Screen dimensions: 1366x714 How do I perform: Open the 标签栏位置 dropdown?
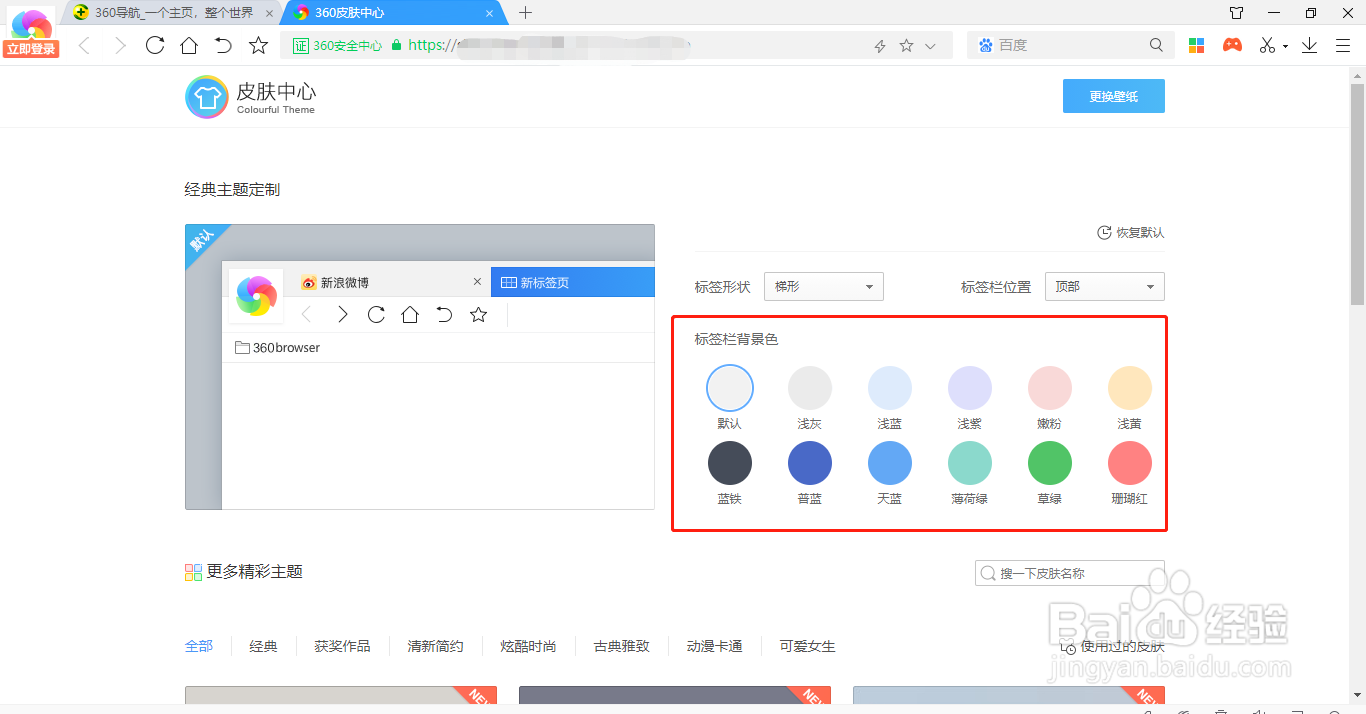(1105, 286)
